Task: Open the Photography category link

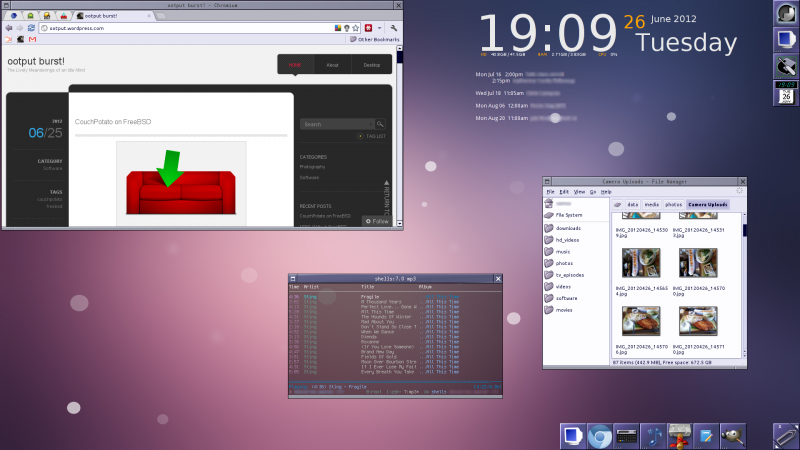Action: [312, 167]
